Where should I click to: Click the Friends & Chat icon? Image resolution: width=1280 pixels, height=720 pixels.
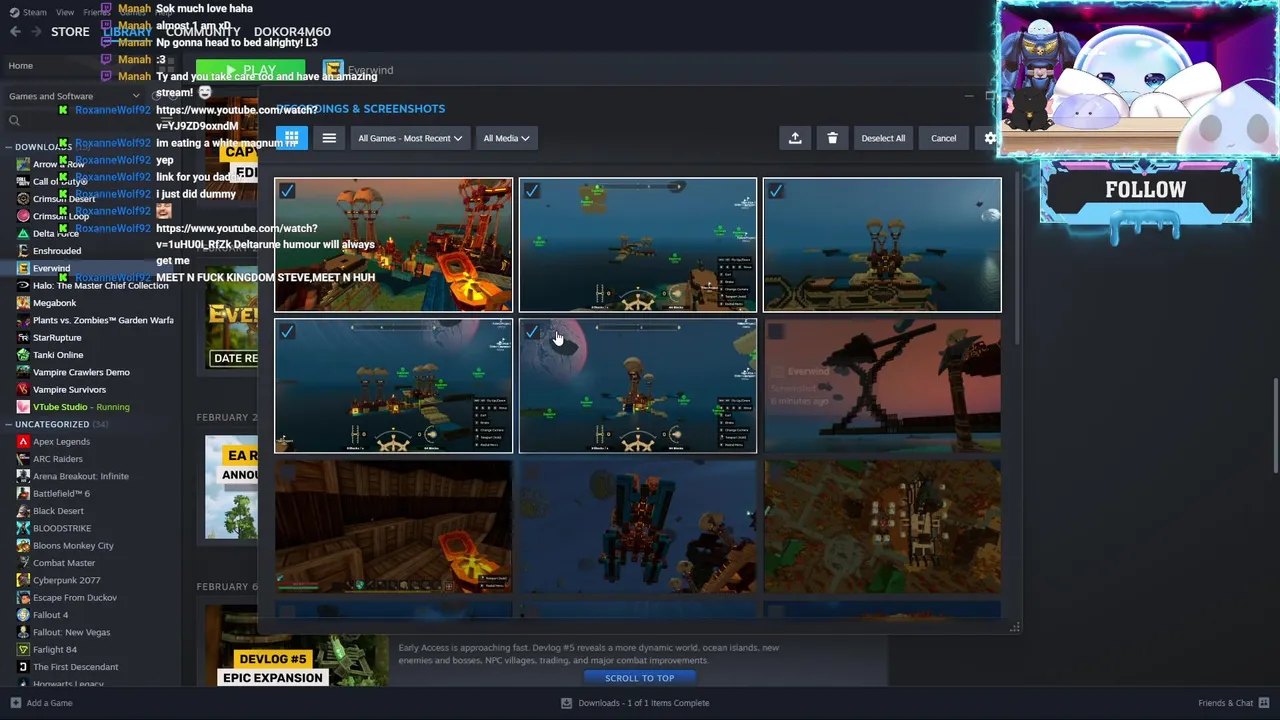tap(1262, 703)
